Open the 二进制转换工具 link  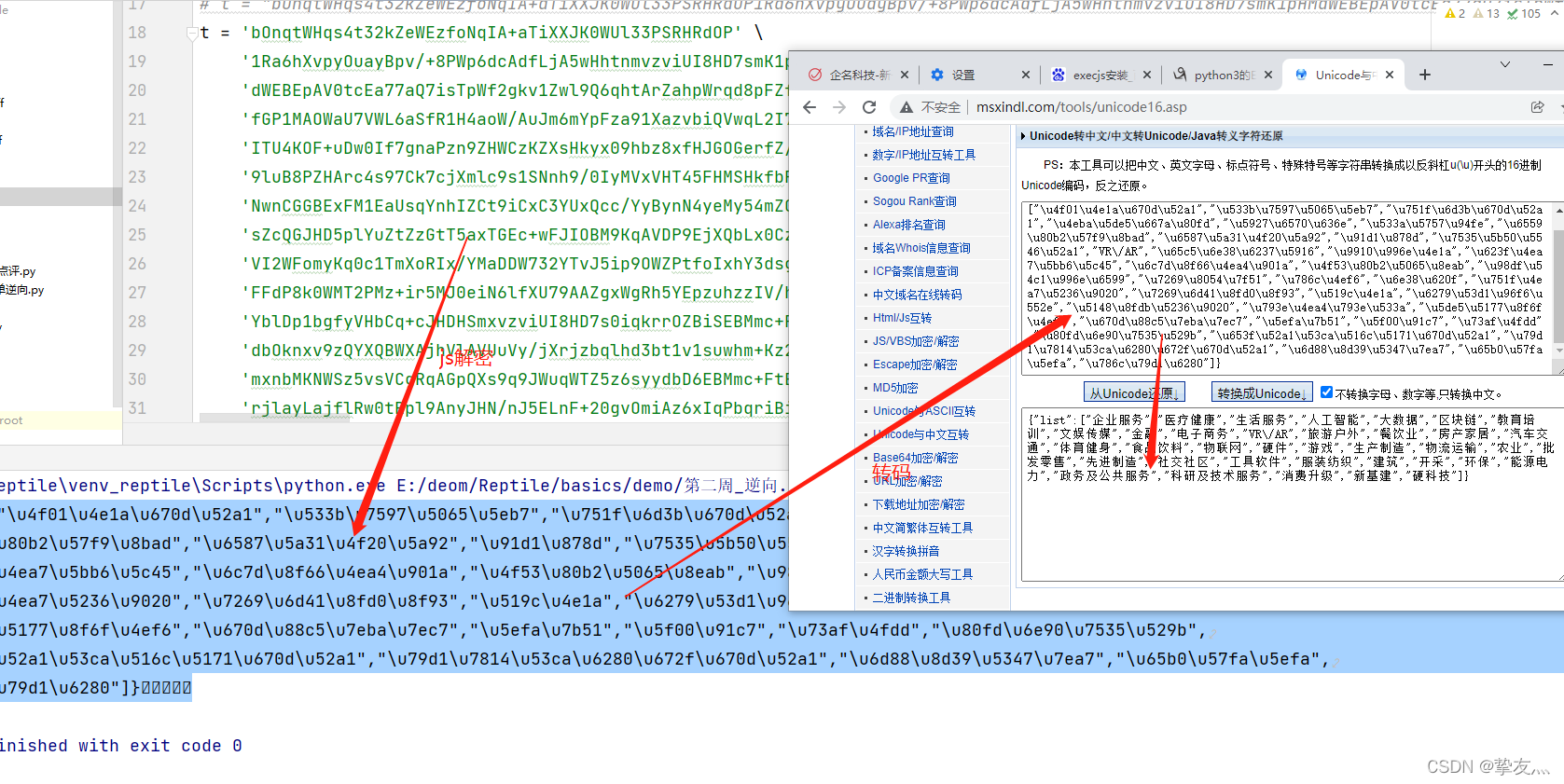pyautogui.click(x=911, y=598)
